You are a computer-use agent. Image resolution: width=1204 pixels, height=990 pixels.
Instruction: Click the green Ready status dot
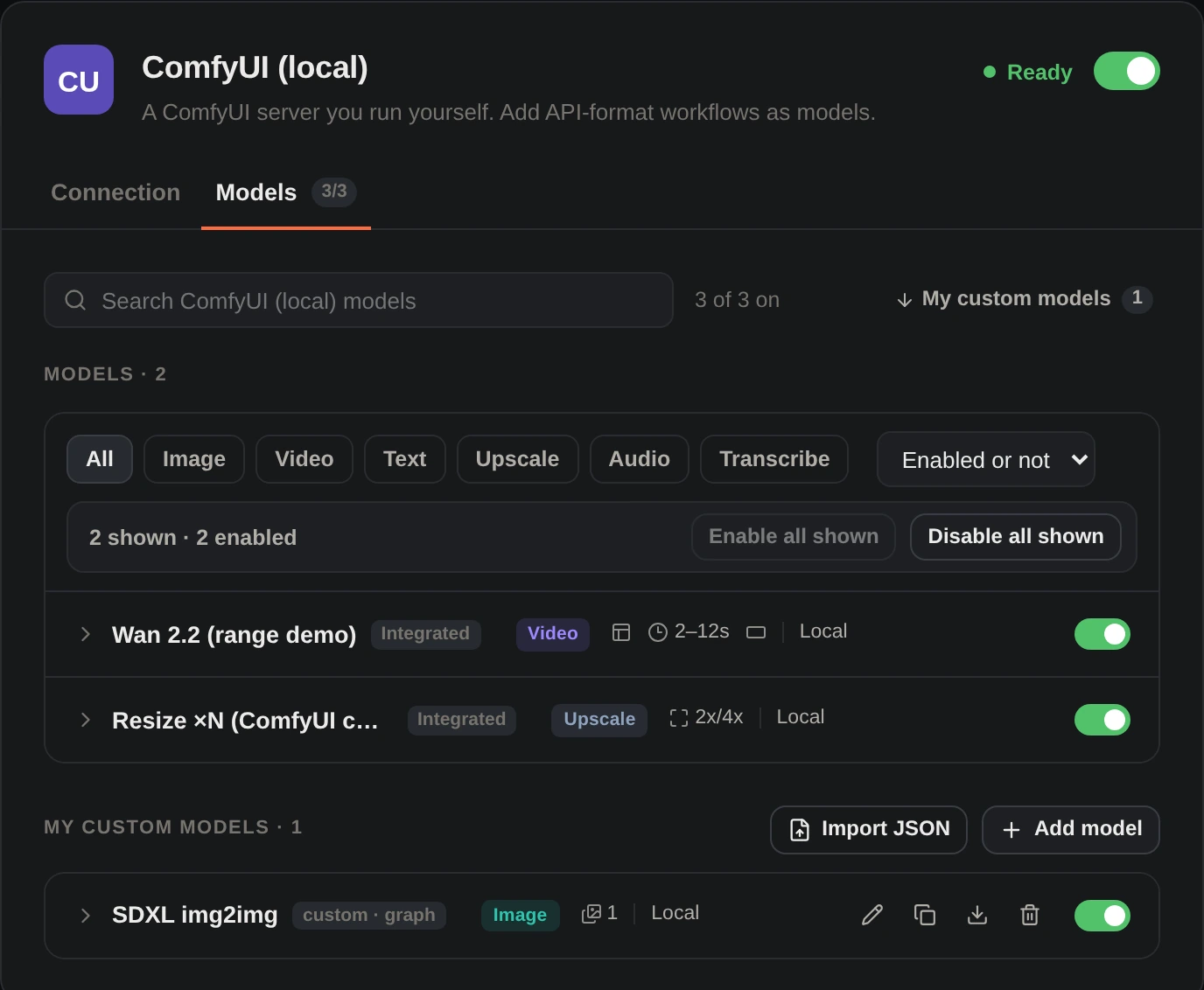tap(990, 72)
